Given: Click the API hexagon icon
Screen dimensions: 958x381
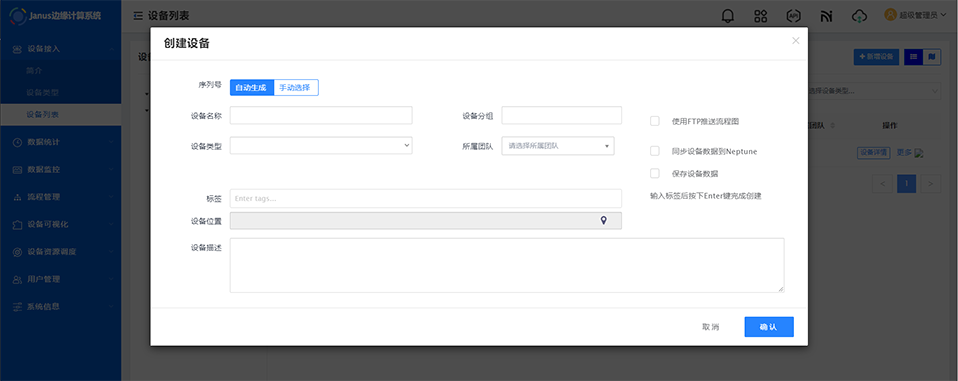Looking at the screenshot, I should [x=793, y=16].
